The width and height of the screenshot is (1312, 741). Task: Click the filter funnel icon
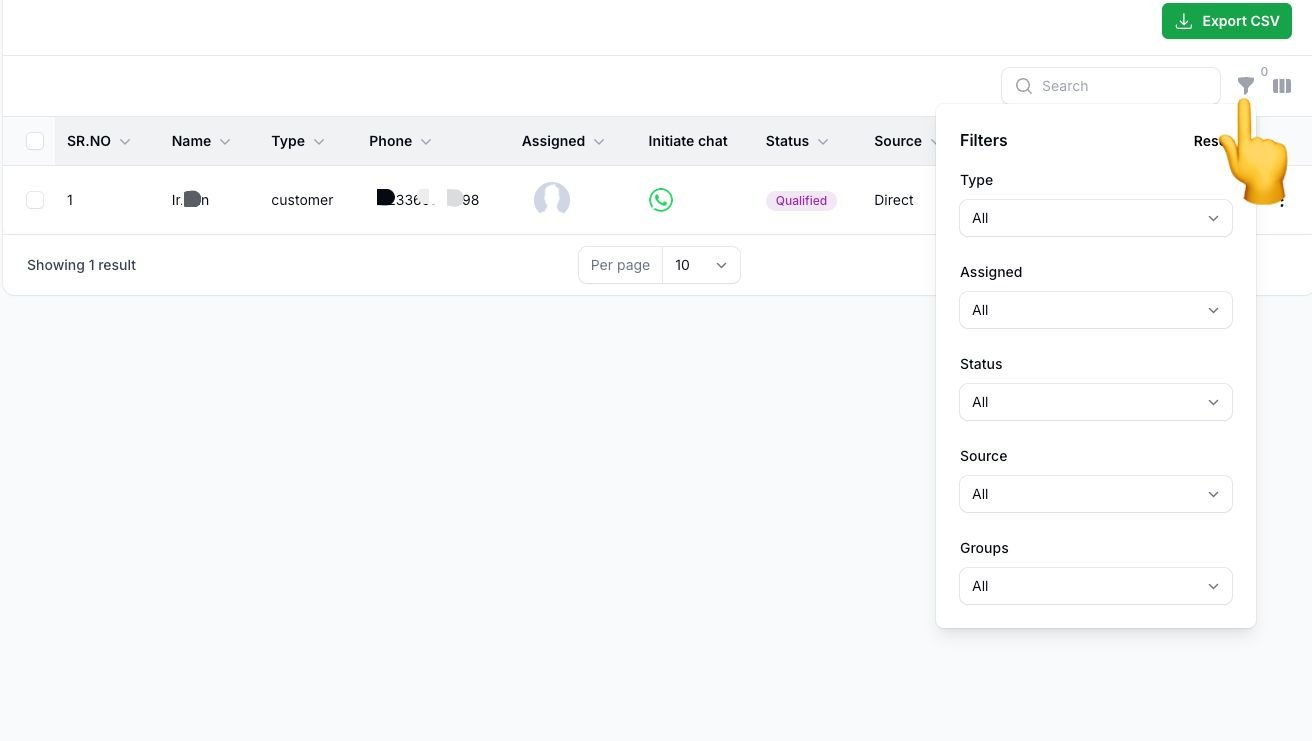coord(1245,86)
